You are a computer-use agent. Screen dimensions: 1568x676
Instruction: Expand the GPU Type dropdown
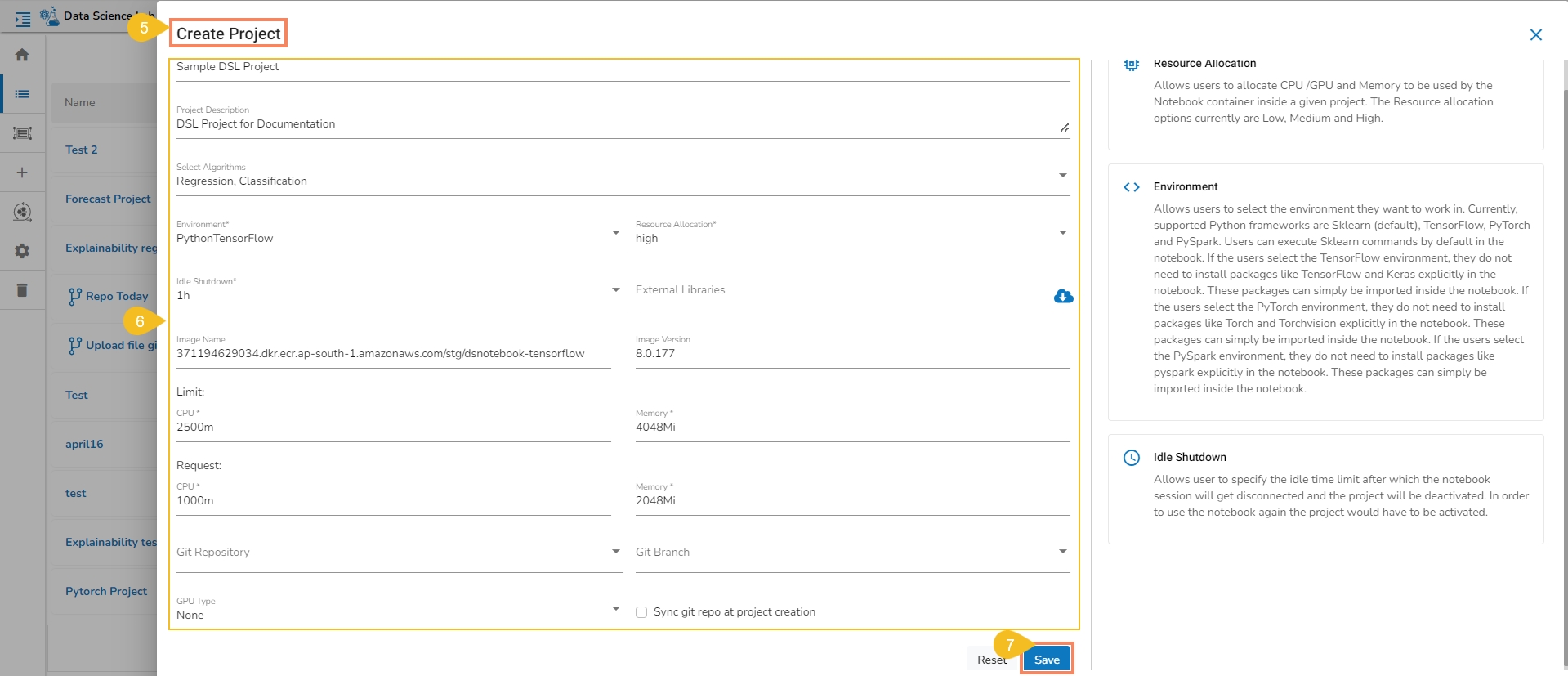pyautogui.click(x=616, y=609)
